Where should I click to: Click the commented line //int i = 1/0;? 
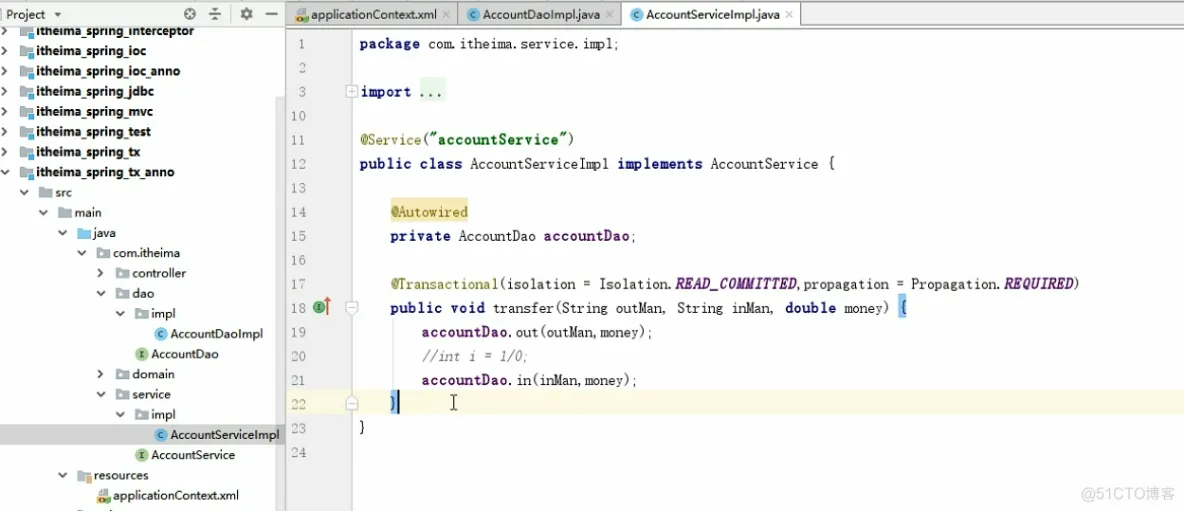[474, 356]
